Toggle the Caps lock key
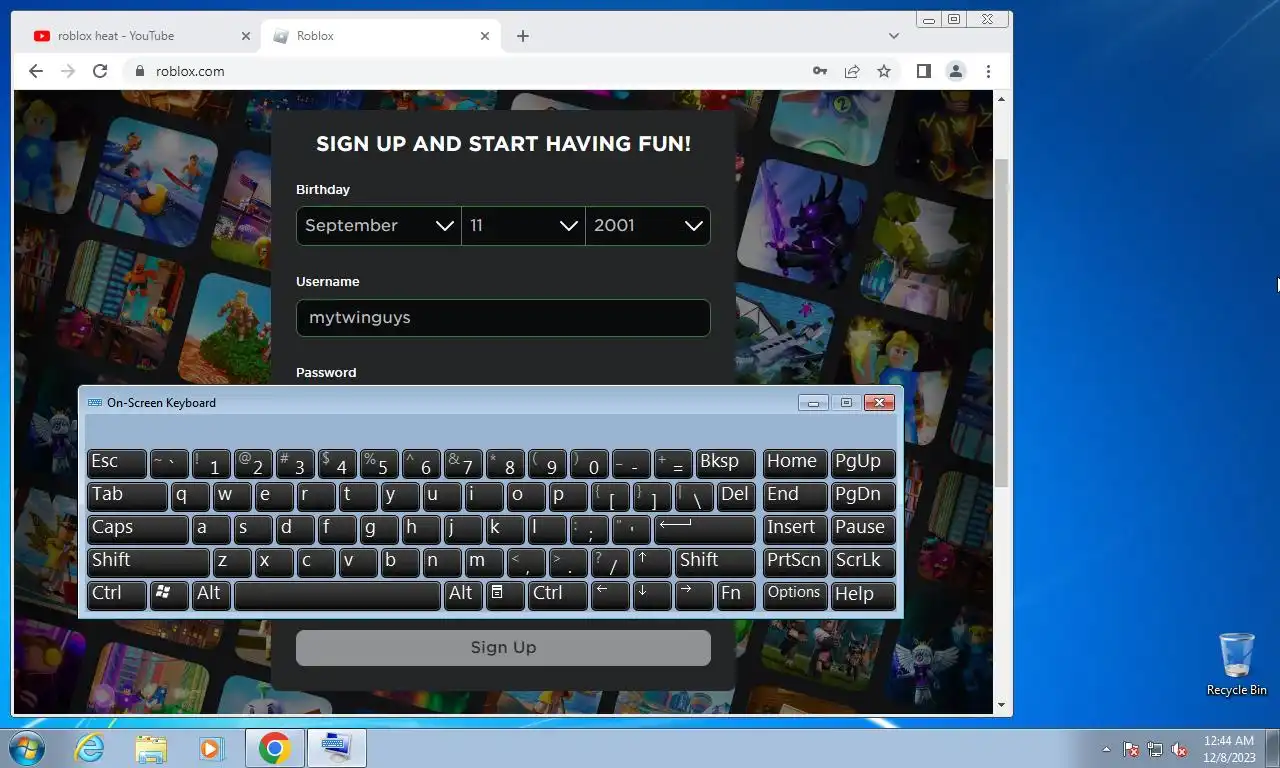Viewport: 1280px width, 768px height. 138,529
